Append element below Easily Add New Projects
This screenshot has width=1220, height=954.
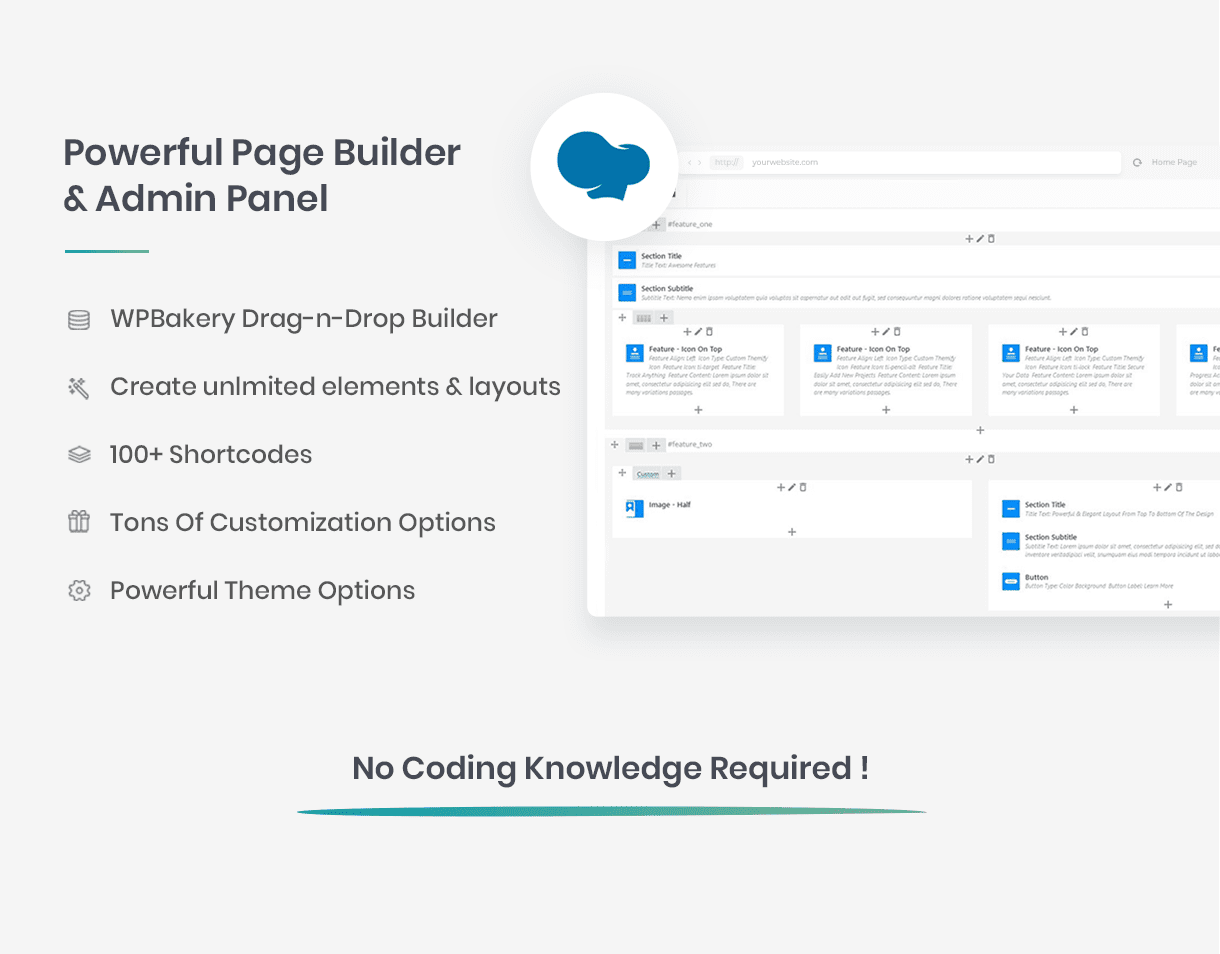[x=886, y=410]
